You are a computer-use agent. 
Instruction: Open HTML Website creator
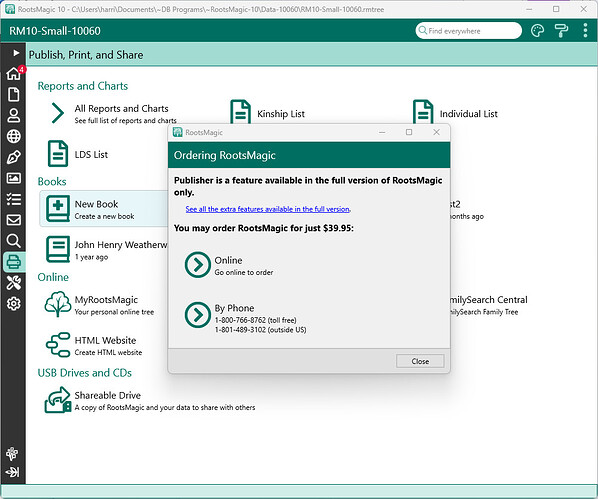point(94,345)
